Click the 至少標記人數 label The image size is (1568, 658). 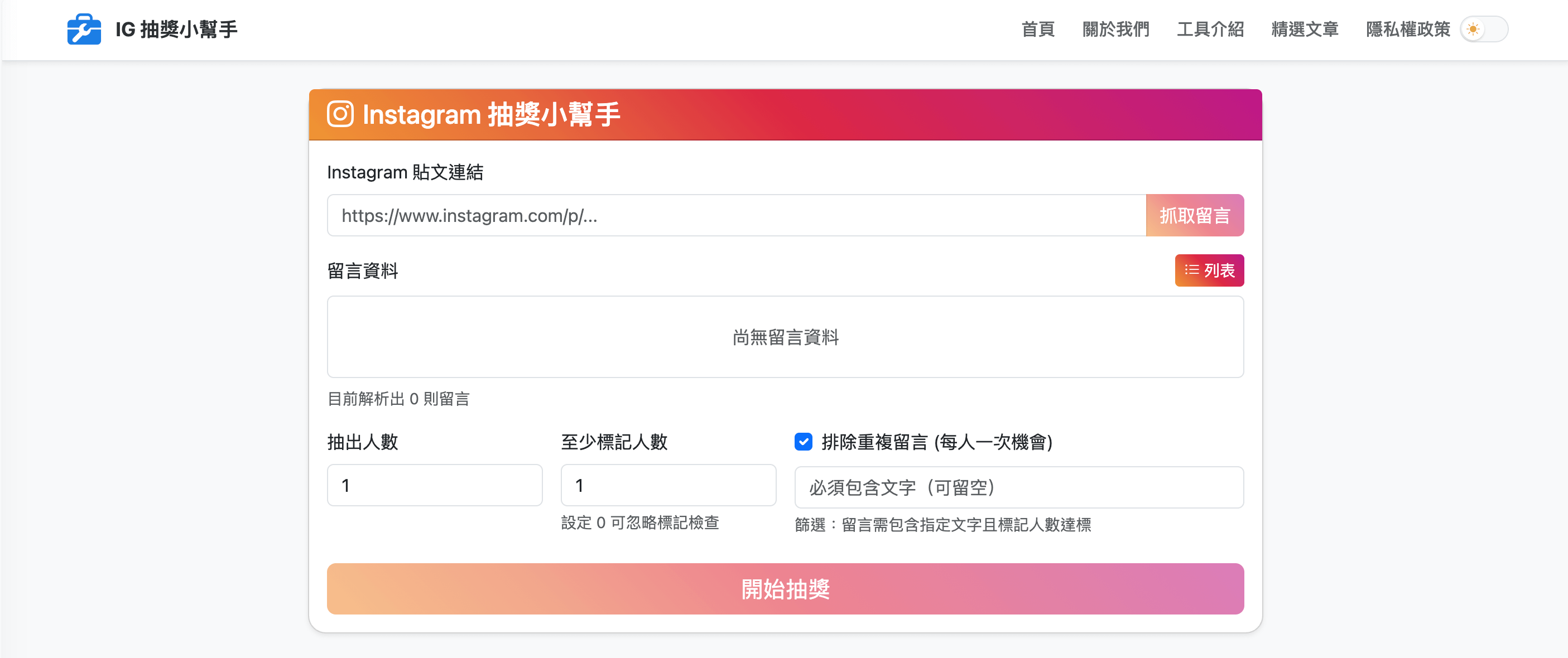[614, 442]
